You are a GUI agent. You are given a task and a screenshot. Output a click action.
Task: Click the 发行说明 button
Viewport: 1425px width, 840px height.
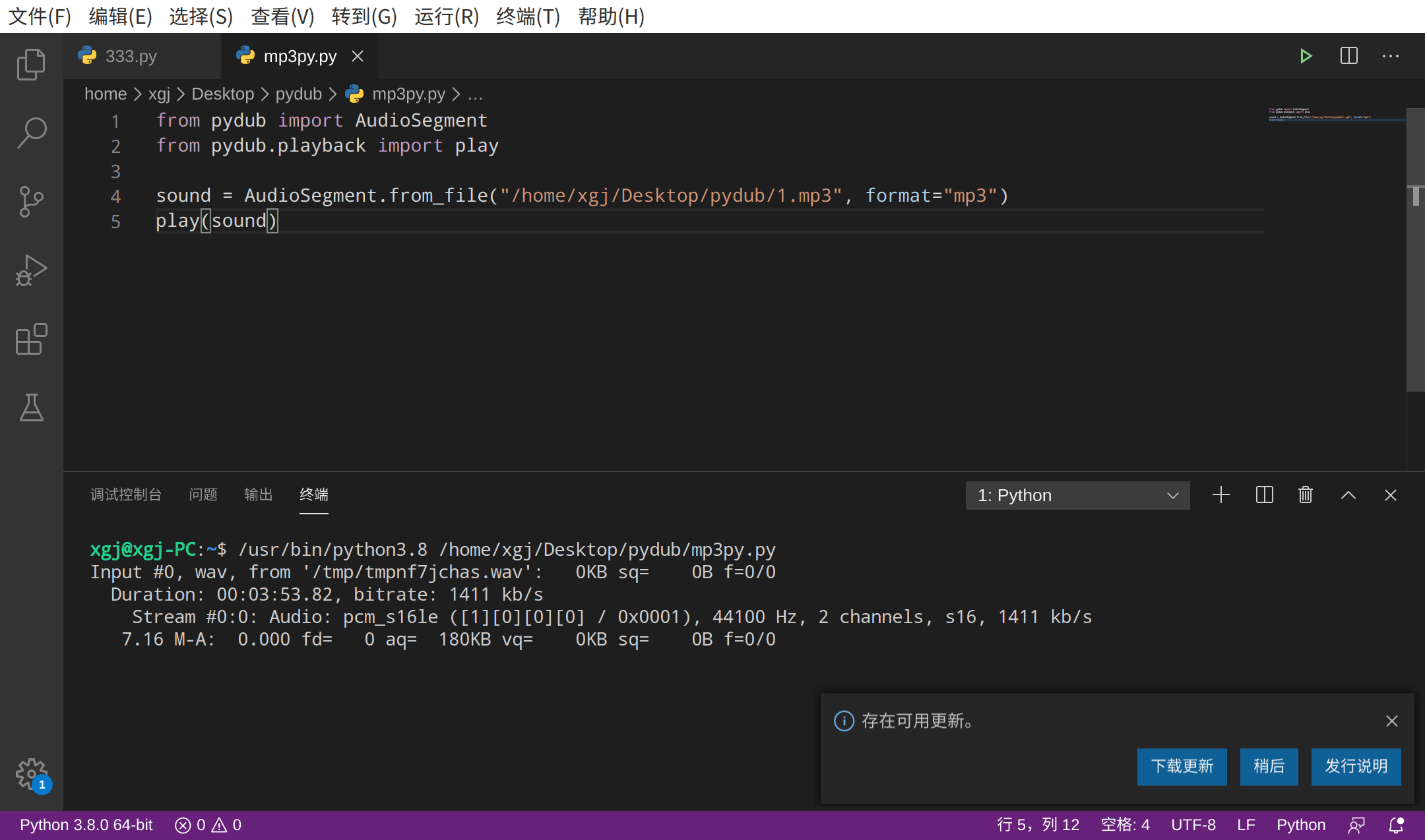pyautogui.click(x=1356, y=766)
